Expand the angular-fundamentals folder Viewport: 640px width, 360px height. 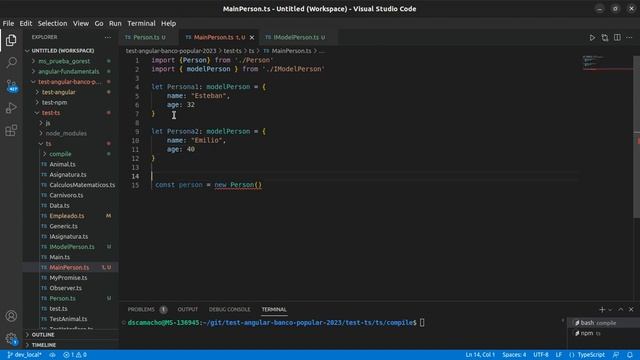pyautogui.click(x=69, y=71)
